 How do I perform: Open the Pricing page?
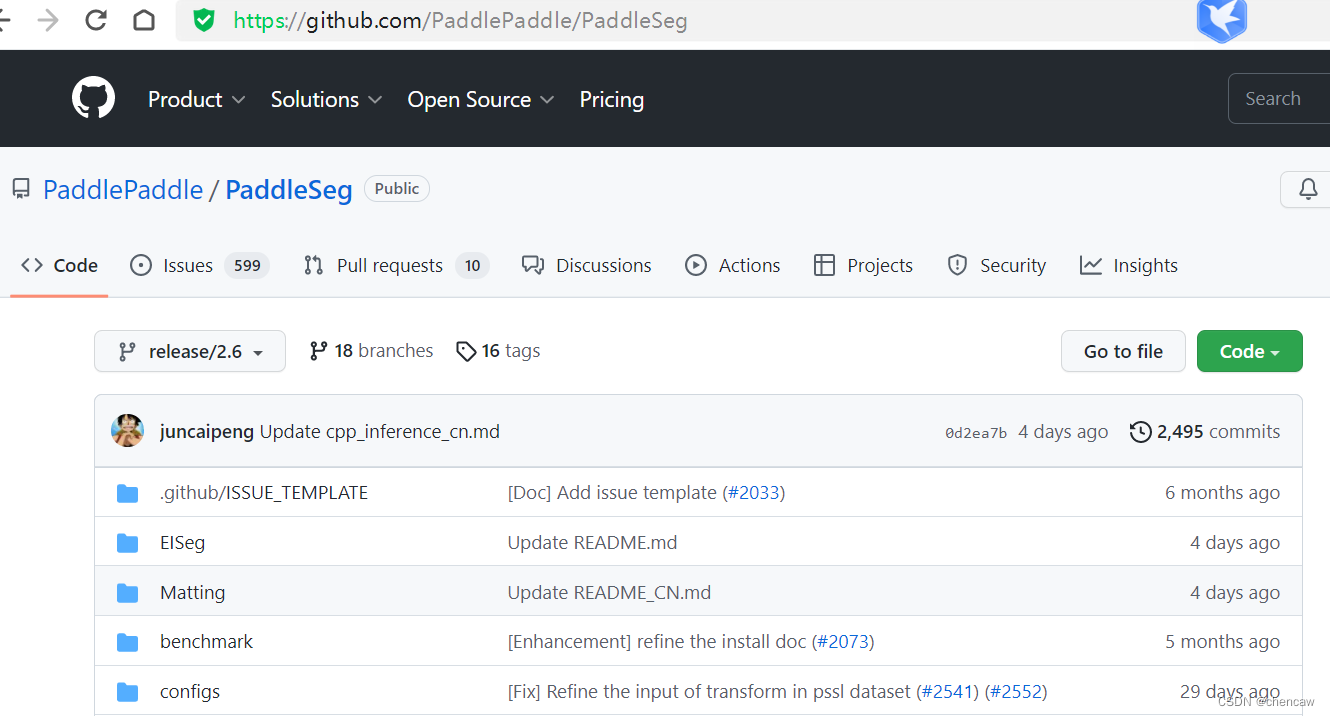pyautogui.click(x=612, y=100)
